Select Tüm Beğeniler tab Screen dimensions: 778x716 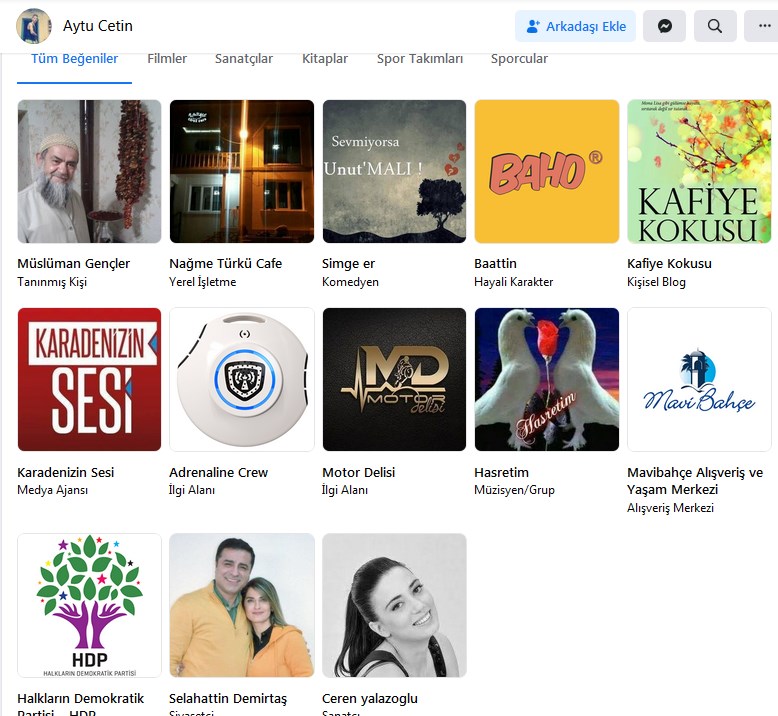coord(74,59)
